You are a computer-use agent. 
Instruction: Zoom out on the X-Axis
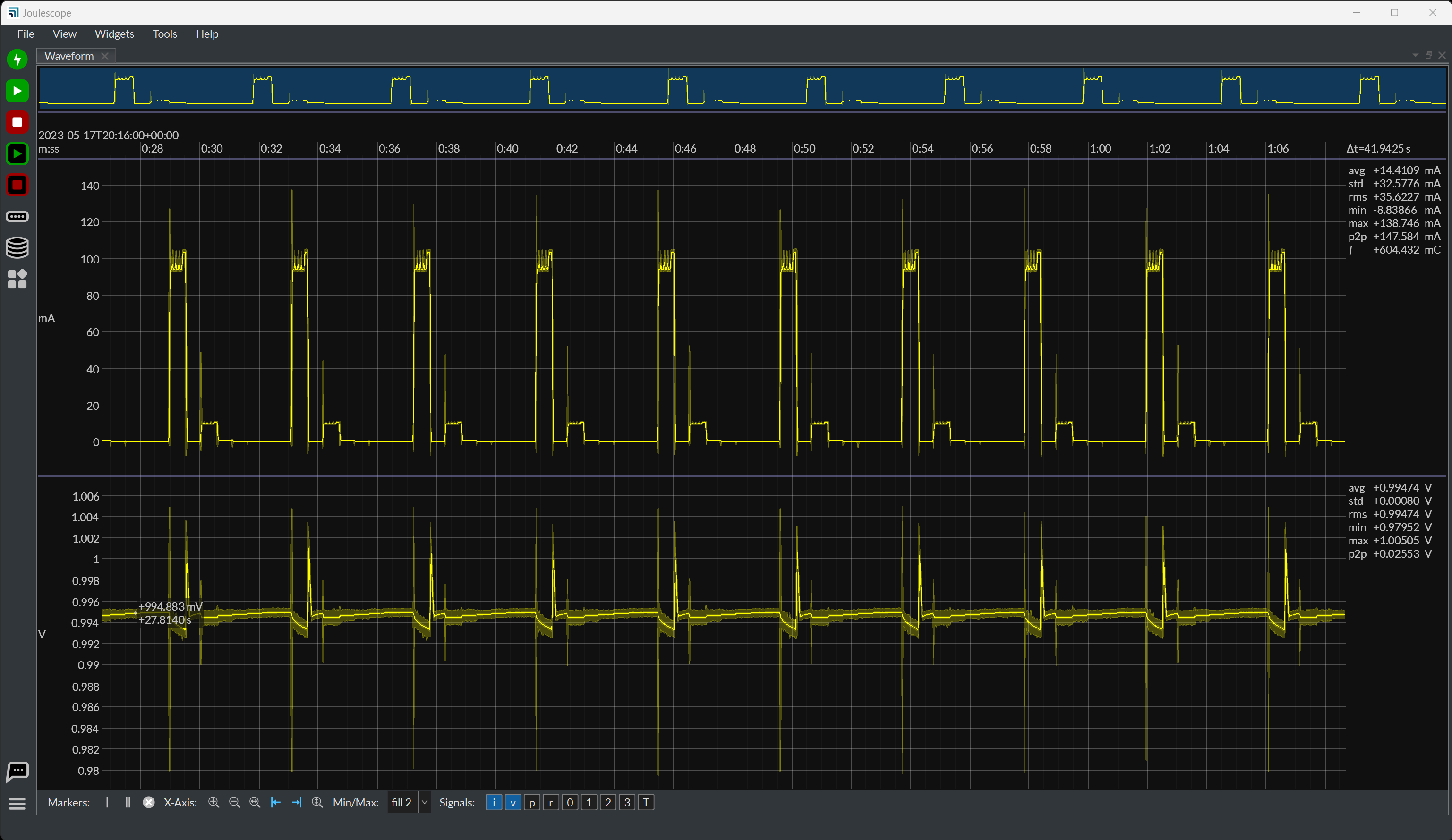pyautogui.click(x=234, y=803)
